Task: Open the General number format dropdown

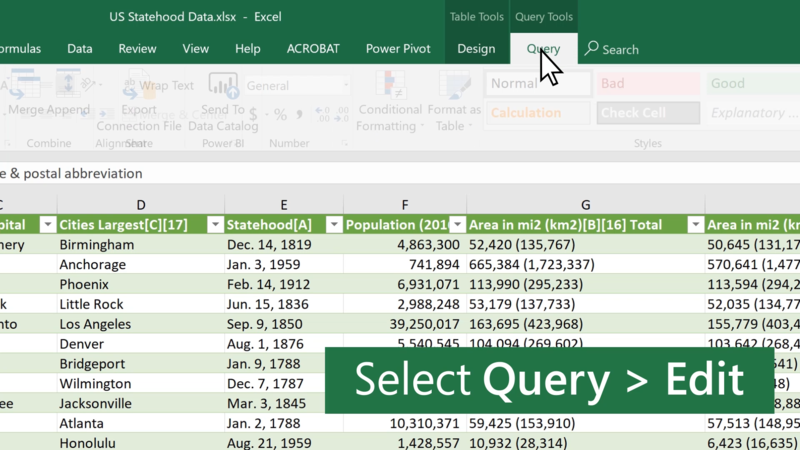Action: click(346, 85)
